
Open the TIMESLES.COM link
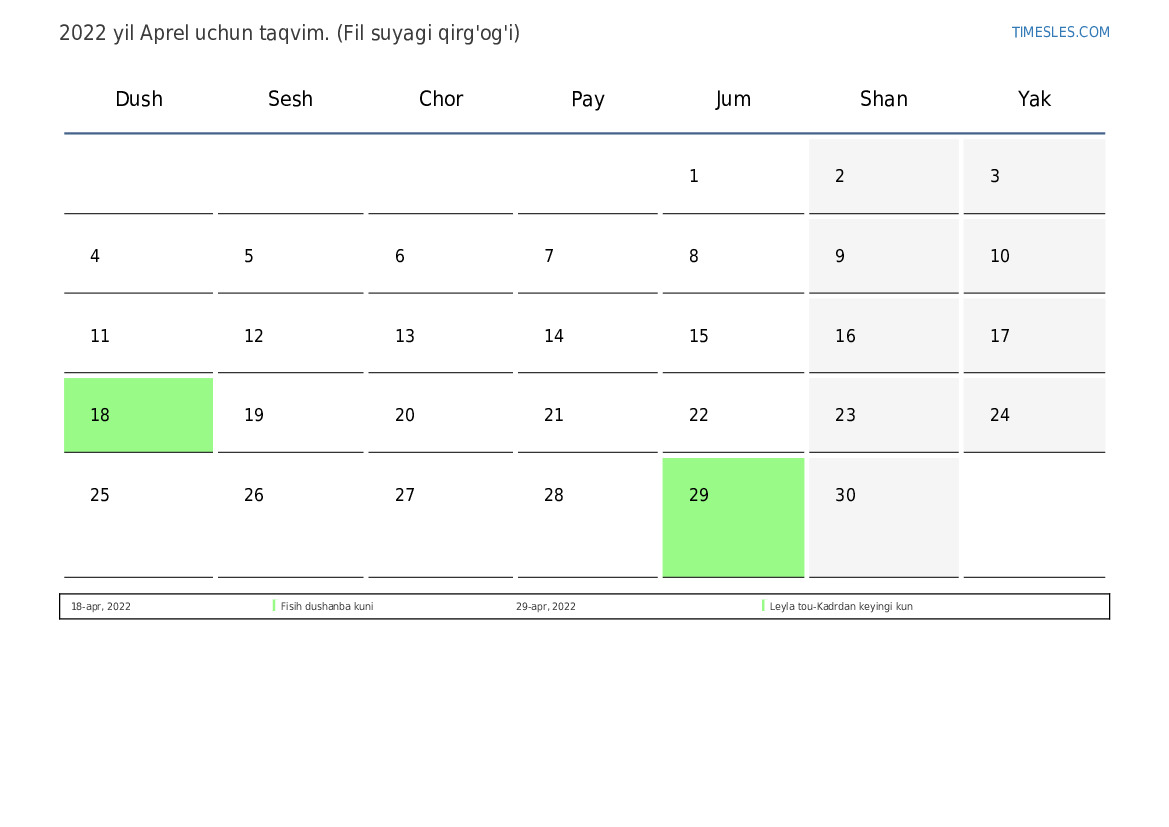point(1060,32)
